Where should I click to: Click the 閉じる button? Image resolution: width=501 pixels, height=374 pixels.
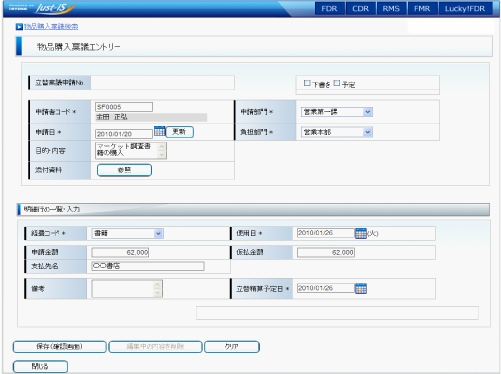tap(40, 367)
